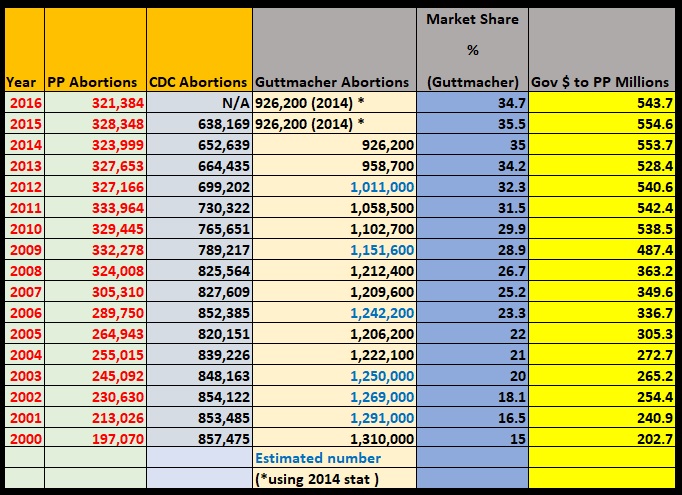Select CDC value '730,322'
The image size is (682, 495).
224,208
